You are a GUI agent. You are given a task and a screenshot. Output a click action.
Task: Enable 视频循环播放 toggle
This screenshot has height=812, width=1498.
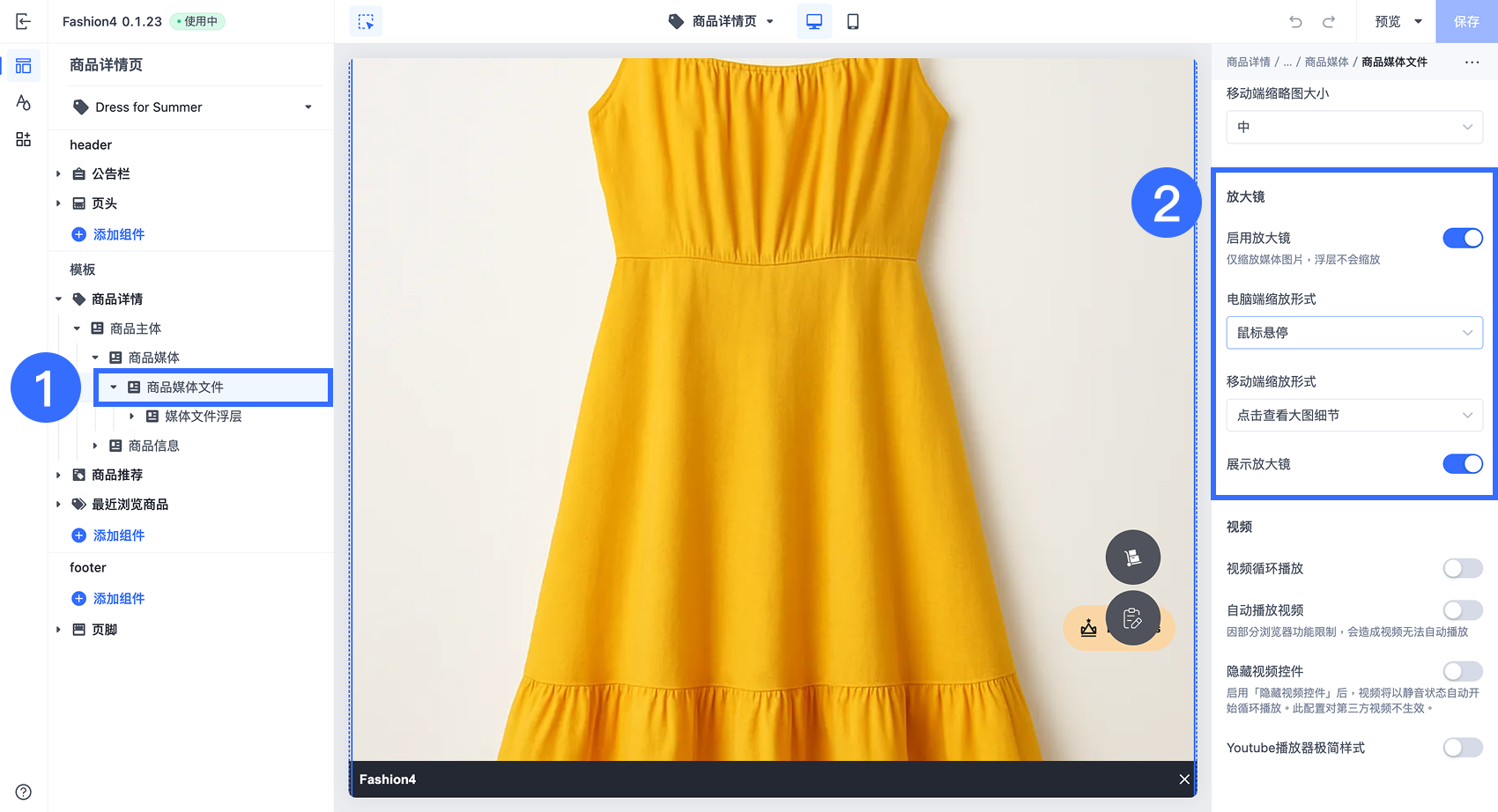tap(1462, 569)
